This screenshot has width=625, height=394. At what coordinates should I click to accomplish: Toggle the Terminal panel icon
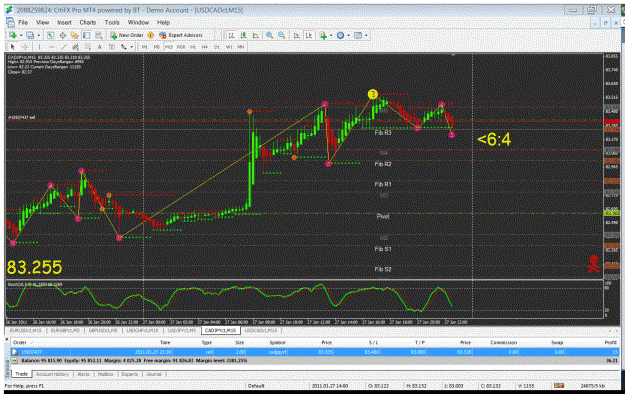pos(86,35)
